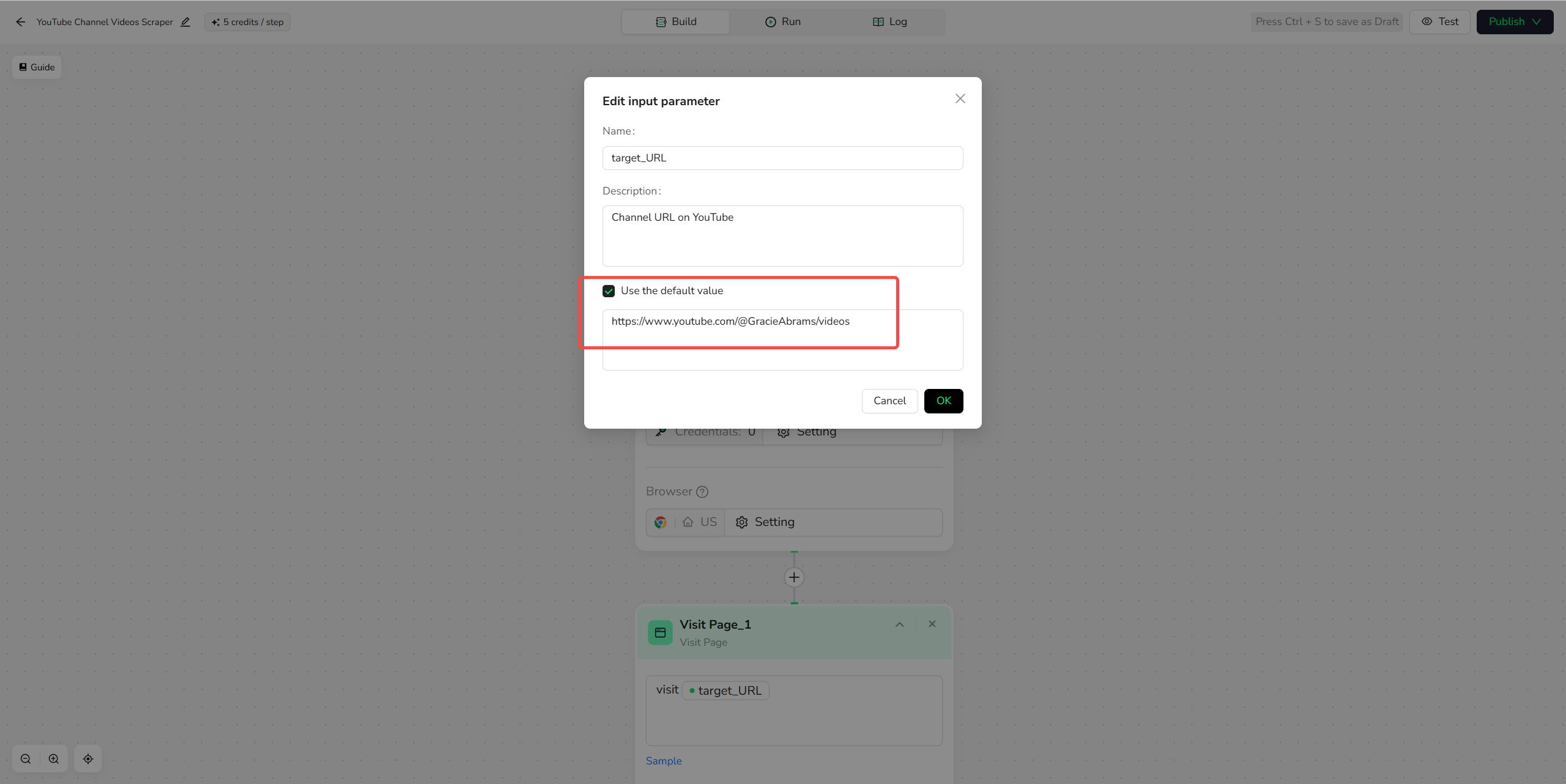This screenshot has height=784, width=1566.
Task: Click the Name field with target_URL
Action: 783,158
